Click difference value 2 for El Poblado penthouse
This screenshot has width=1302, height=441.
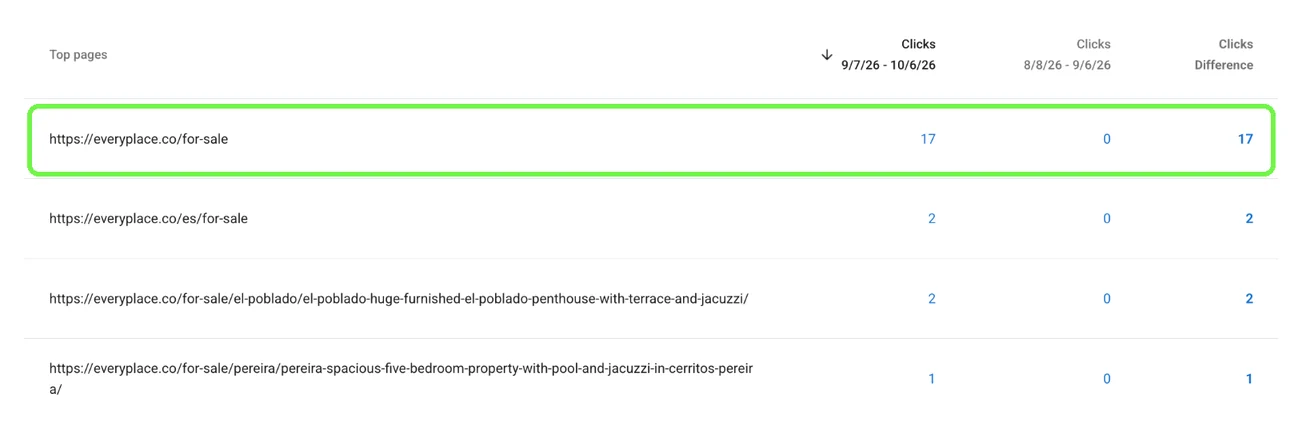click(x=1249, y=298)
